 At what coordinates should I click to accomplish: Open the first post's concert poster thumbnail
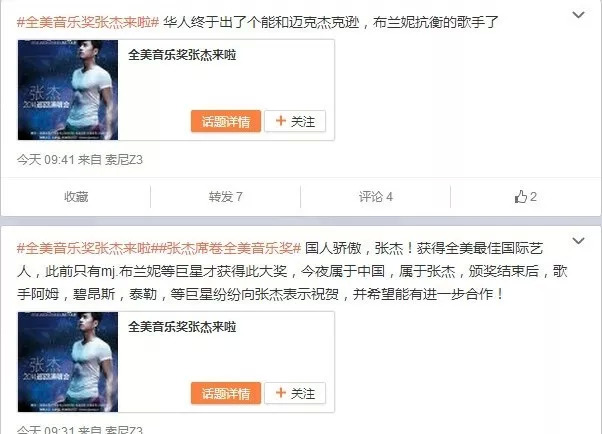click(68, 90)
